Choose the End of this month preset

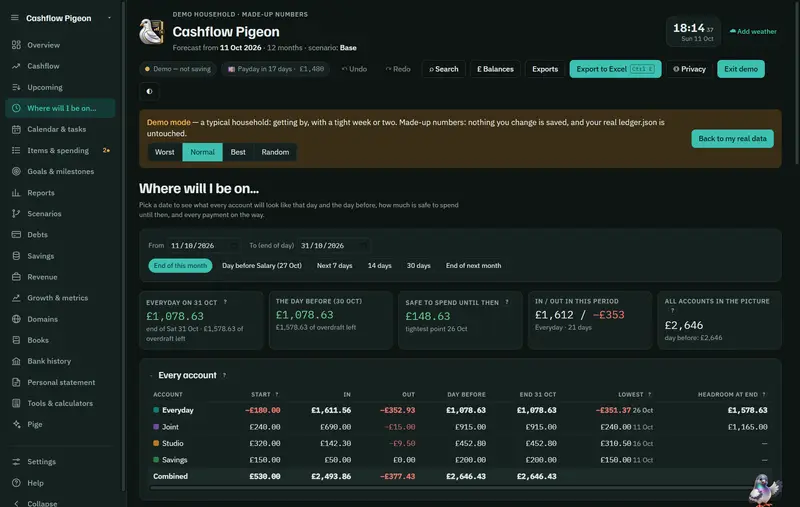pyautogui.click(x=180, y=266)
